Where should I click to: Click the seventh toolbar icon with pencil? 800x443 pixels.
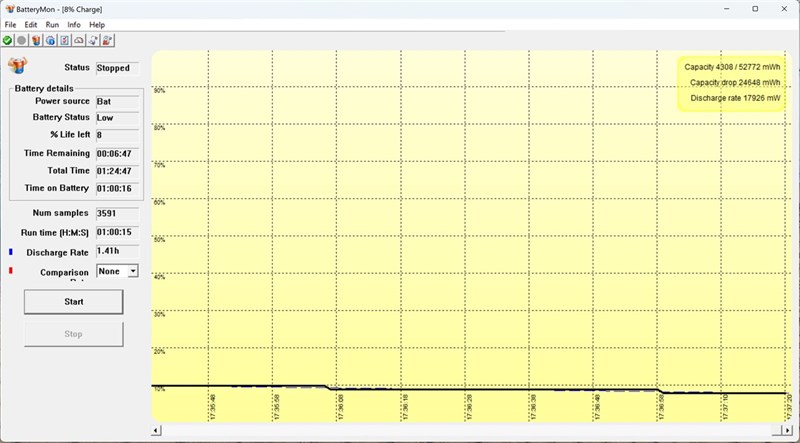point(93,40)
